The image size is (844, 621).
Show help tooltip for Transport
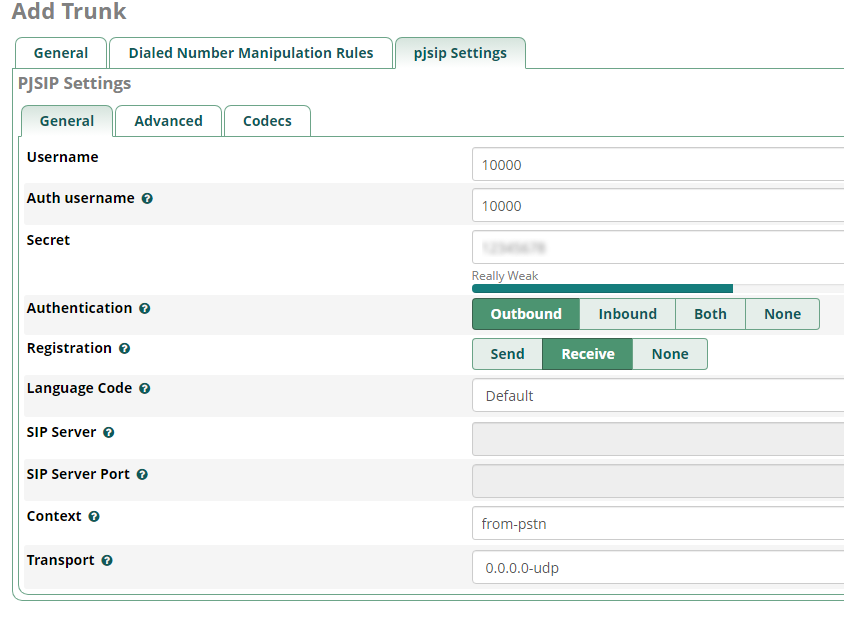tap(107, 561)
